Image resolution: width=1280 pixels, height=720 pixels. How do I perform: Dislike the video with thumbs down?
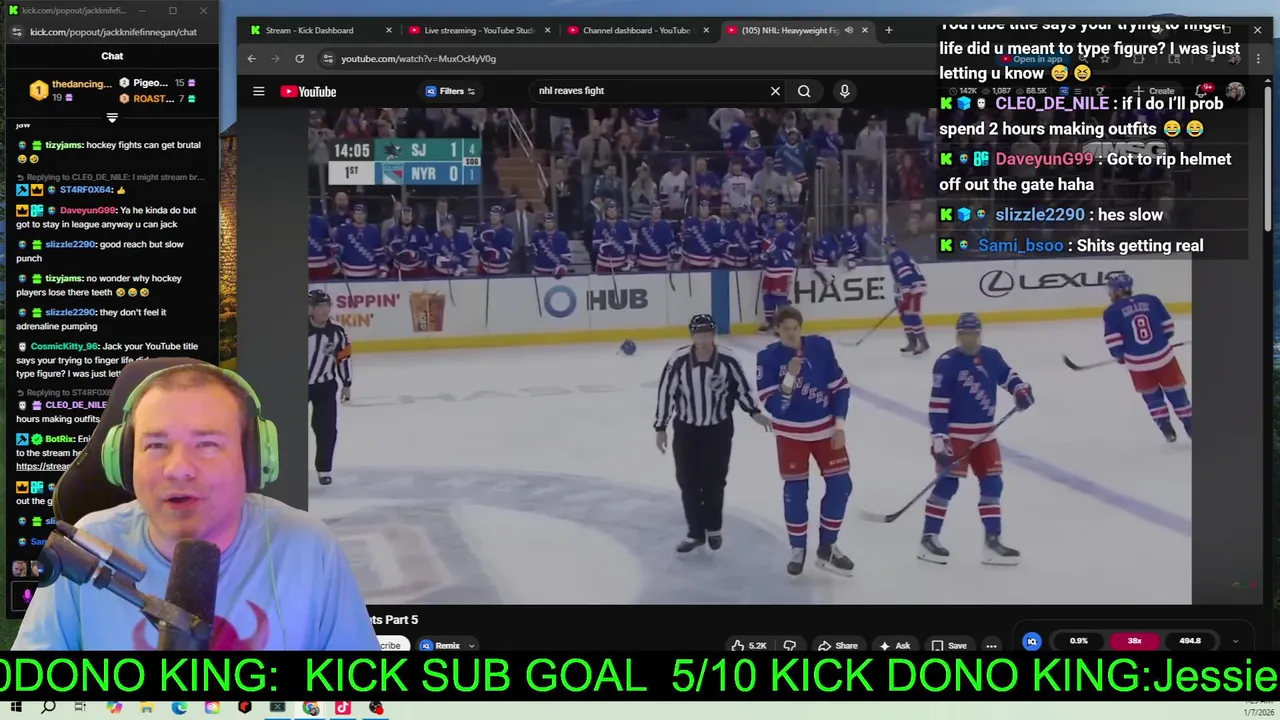pos(789,645)
